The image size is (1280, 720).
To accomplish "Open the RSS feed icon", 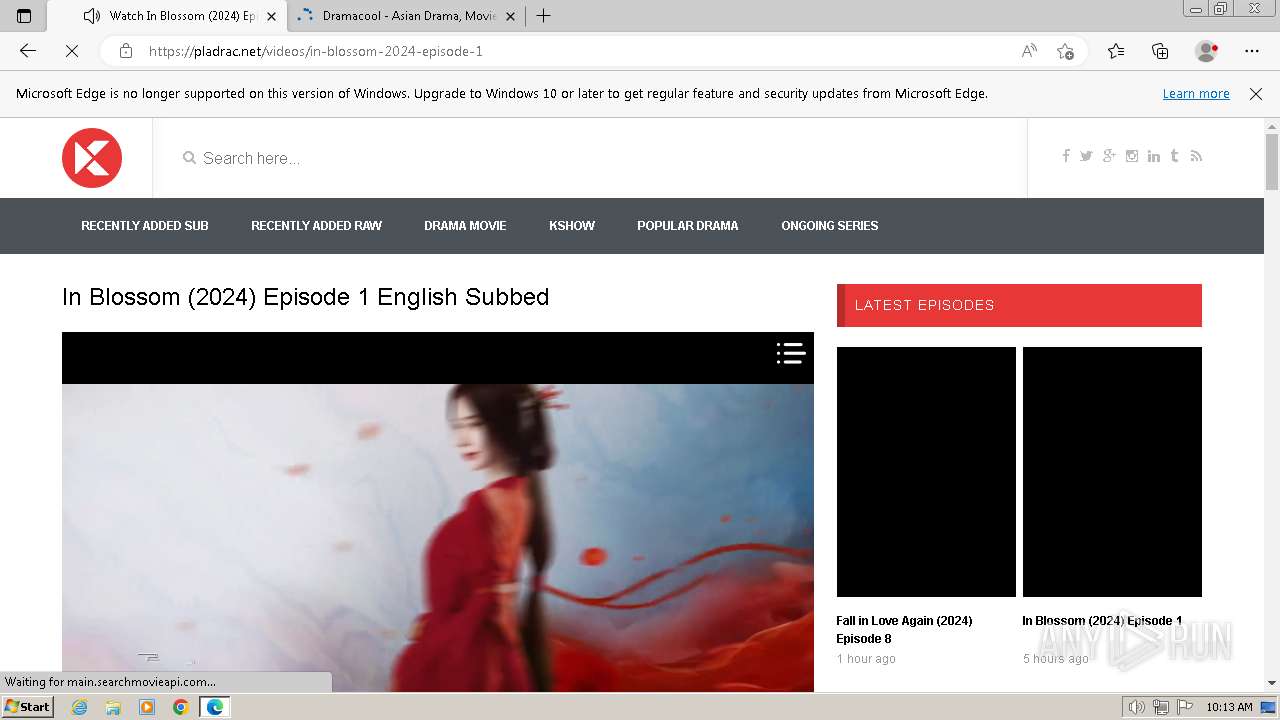I will point(1196,156).
